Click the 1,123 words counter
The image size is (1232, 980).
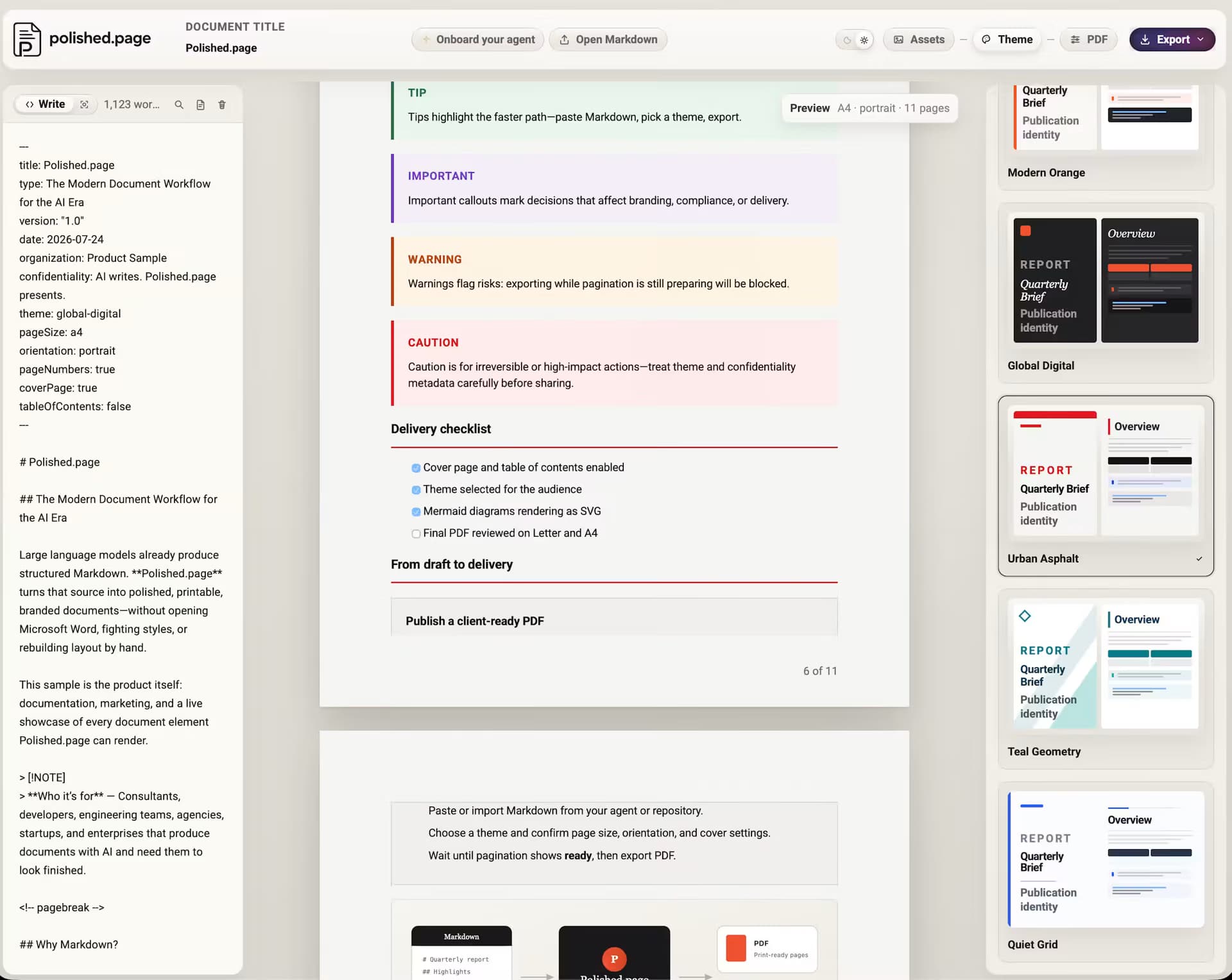132,105
